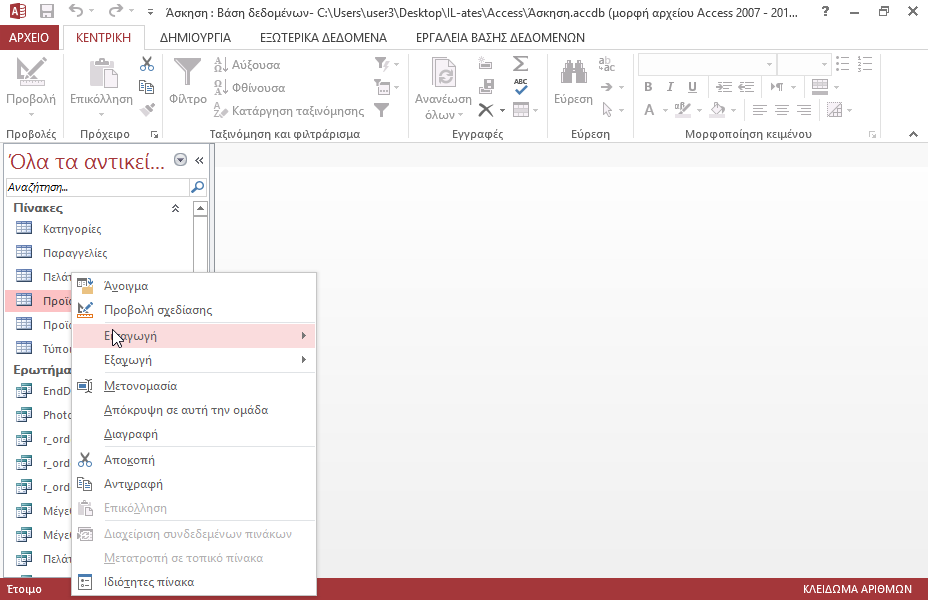Image resolution: width=928 pixels, height=600 pixels.
Task: Sort ascending with Αύξουσα
Action: pos(247,64)
